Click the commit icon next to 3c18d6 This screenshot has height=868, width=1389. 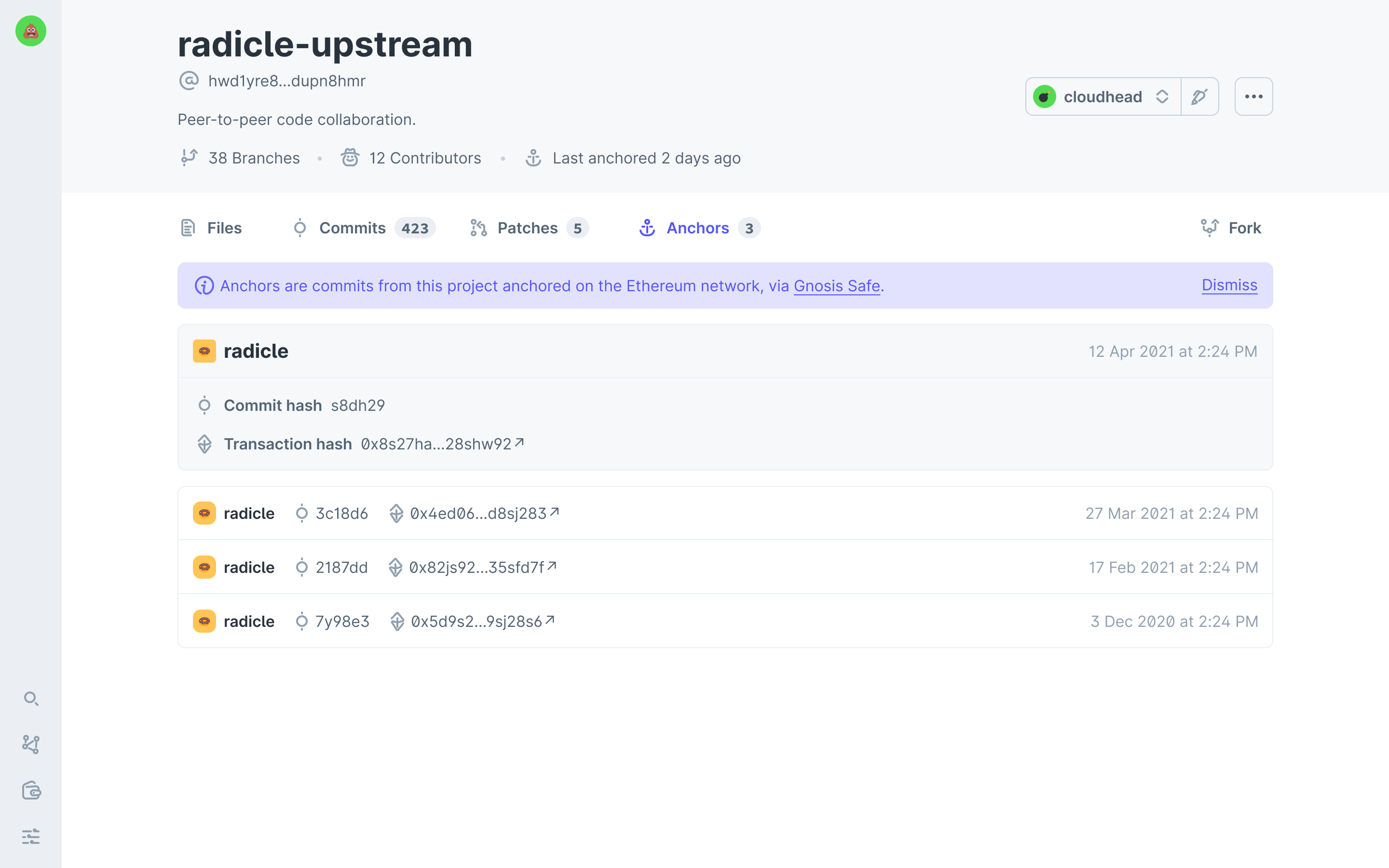[302, 513]
